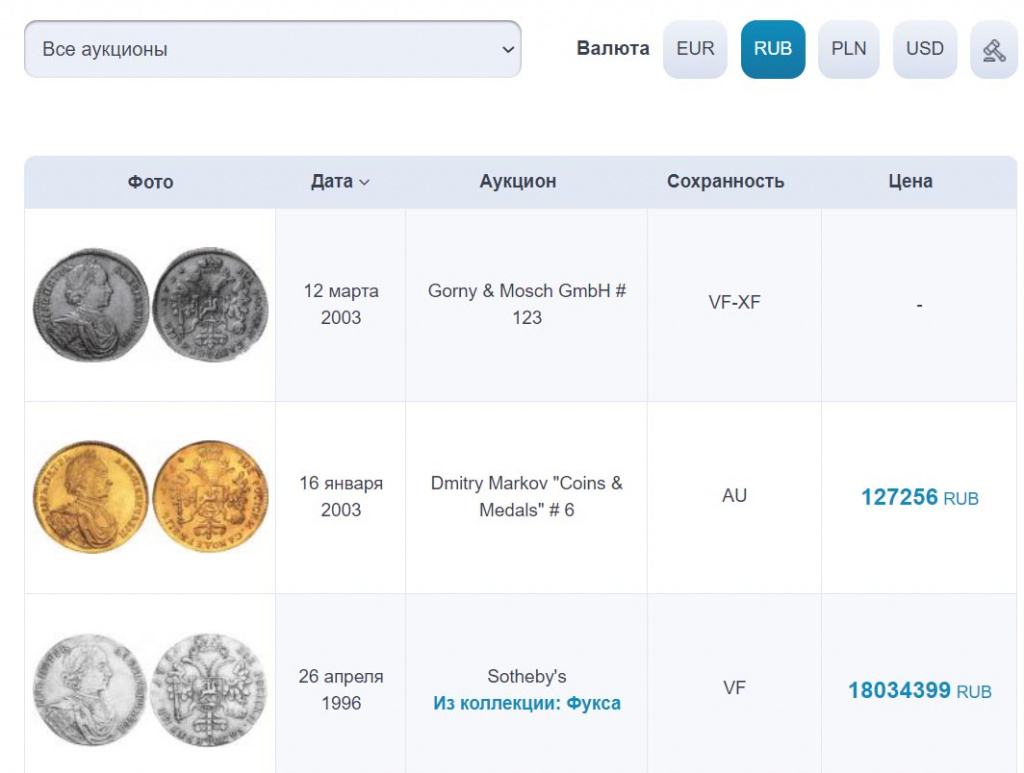Screen dimensions: 1024x773
Task: Open the "Все аукционы" dropdown
Action: point(272,49)
